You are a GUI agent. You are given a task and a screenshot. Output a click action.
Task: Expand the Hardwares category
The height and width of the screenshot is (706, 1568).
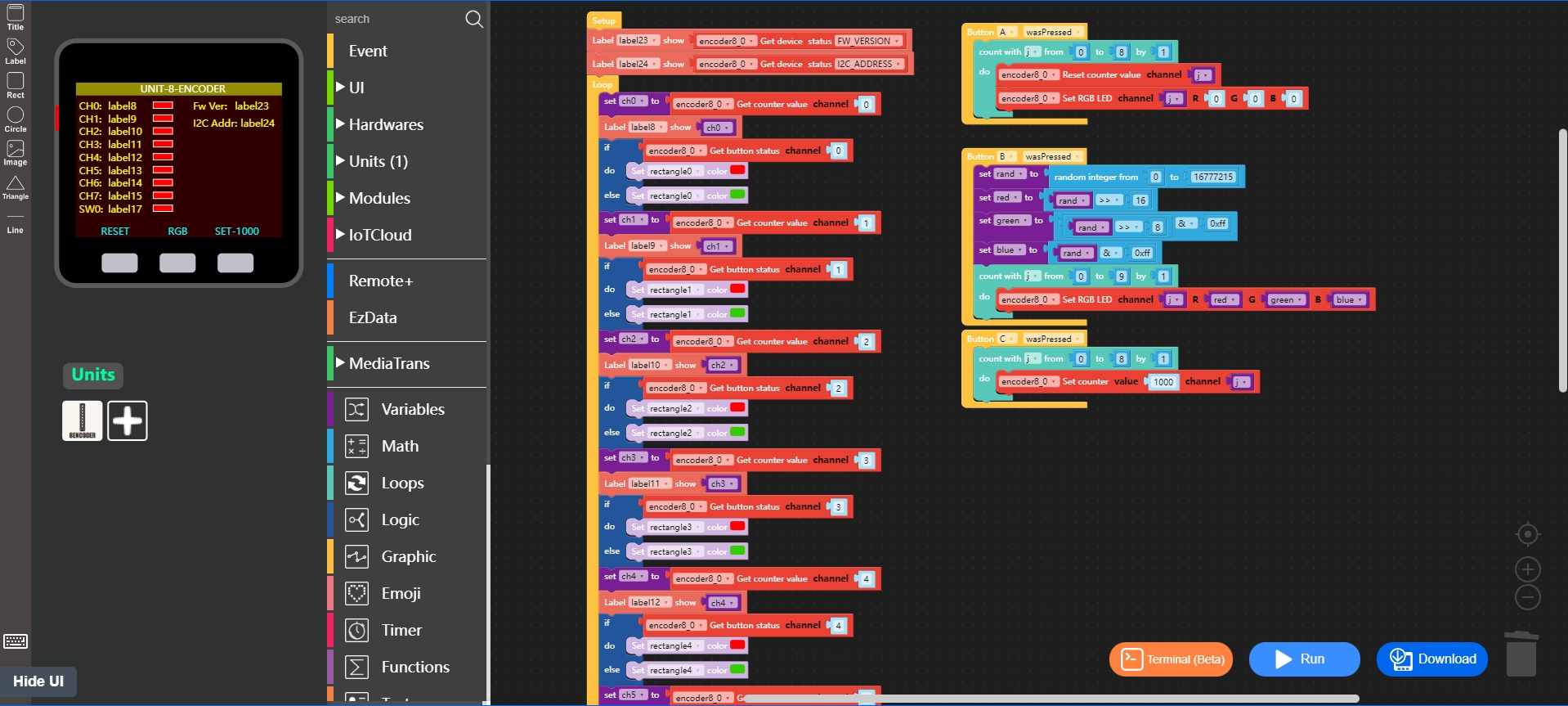(x=386, y=124)
